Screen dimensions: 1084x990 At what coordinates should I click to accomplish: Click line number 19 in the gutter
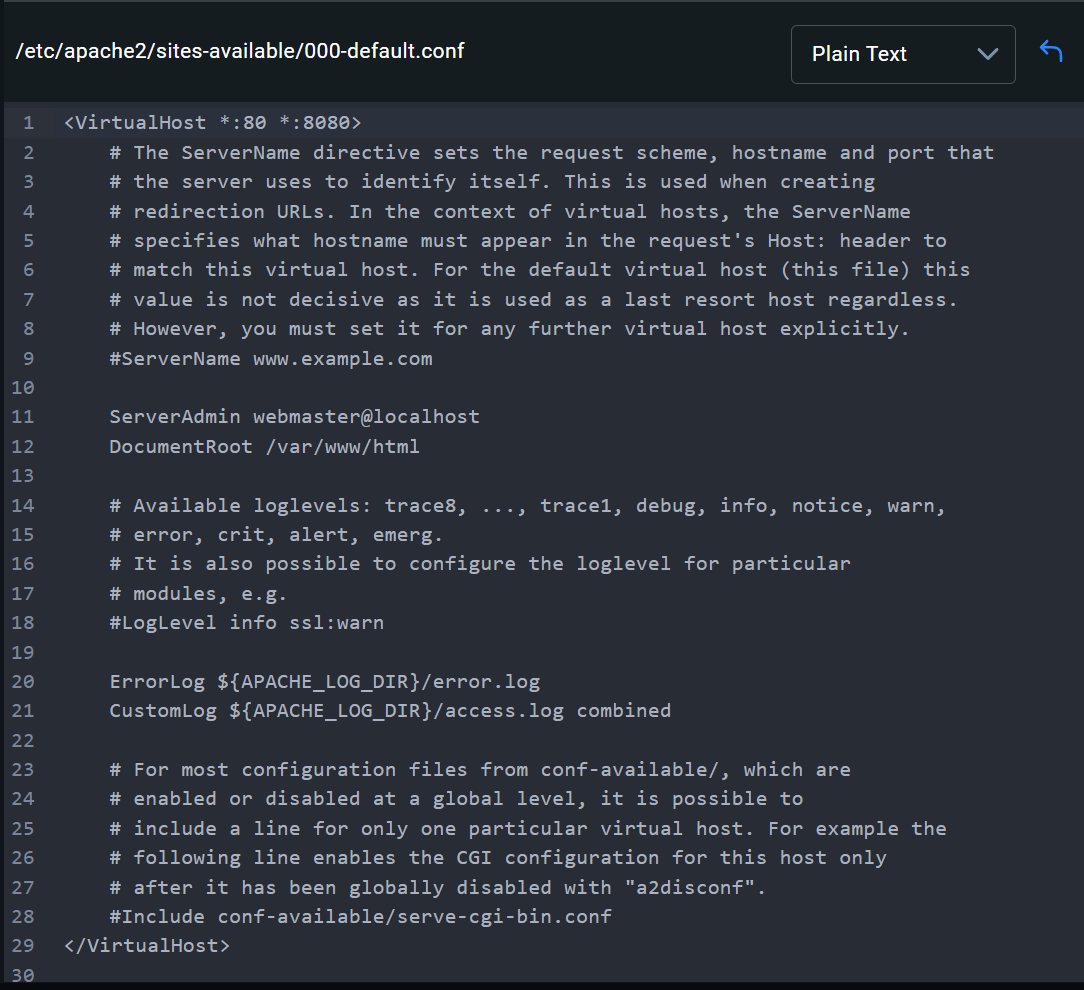(23, 653)
